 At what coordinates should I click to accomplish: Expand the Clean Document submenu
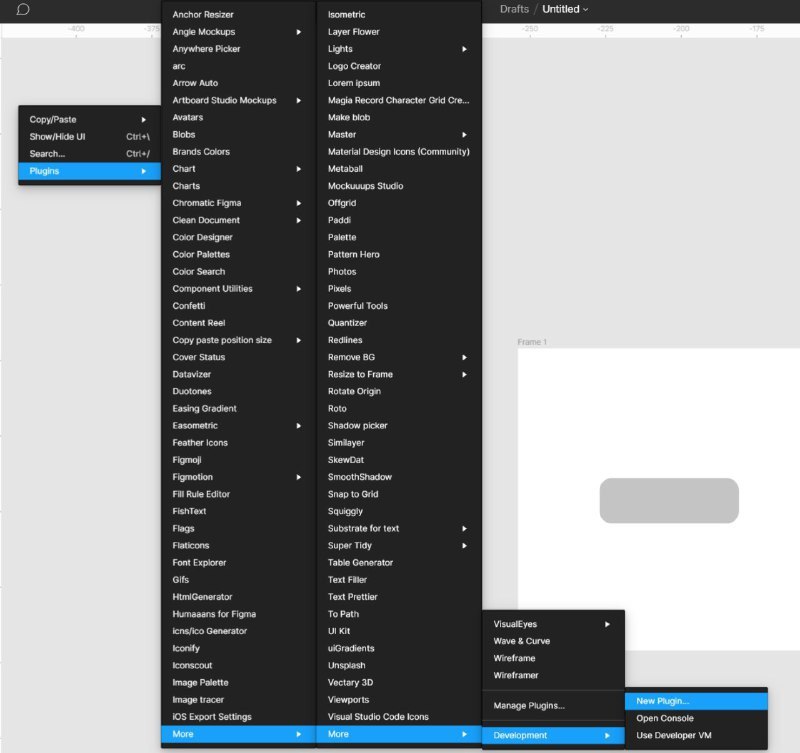pyautogui.click(x=238, y=220)
